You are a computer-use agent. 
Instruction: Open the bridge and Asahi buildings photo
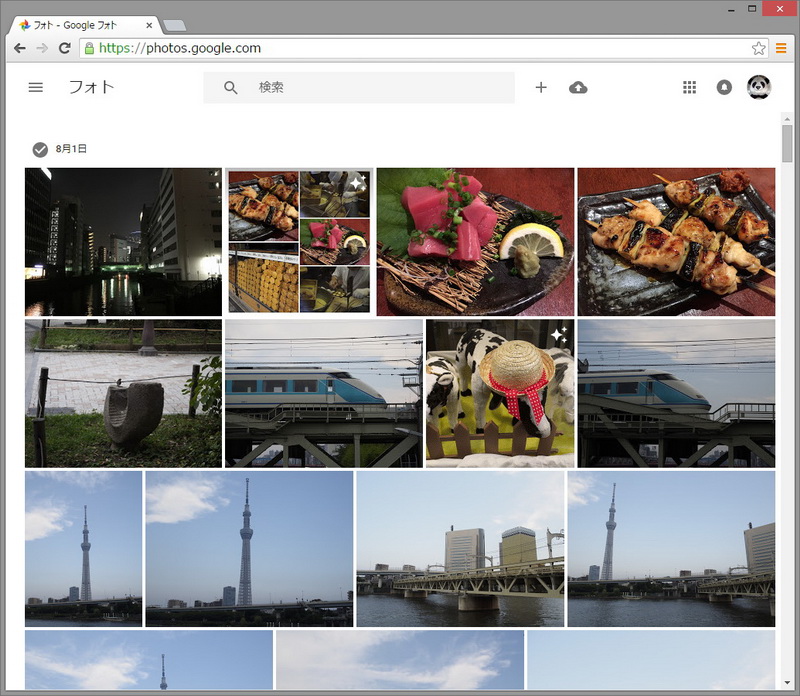[460, 549]
